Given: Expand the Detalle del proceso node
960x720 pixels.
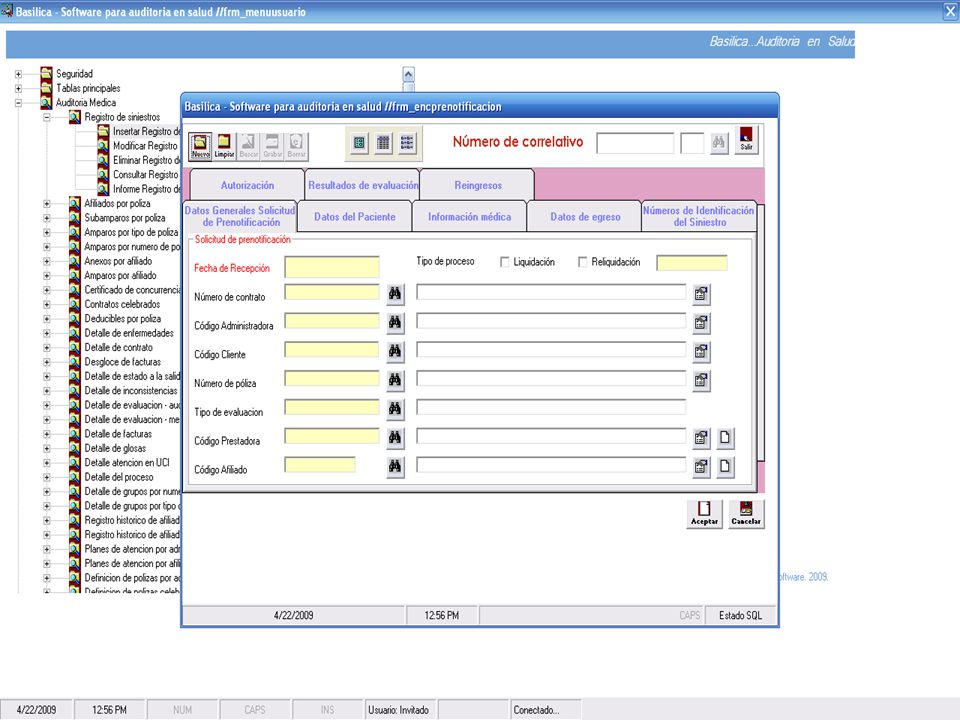Looking at the screenshot, I should pos(47,477).
